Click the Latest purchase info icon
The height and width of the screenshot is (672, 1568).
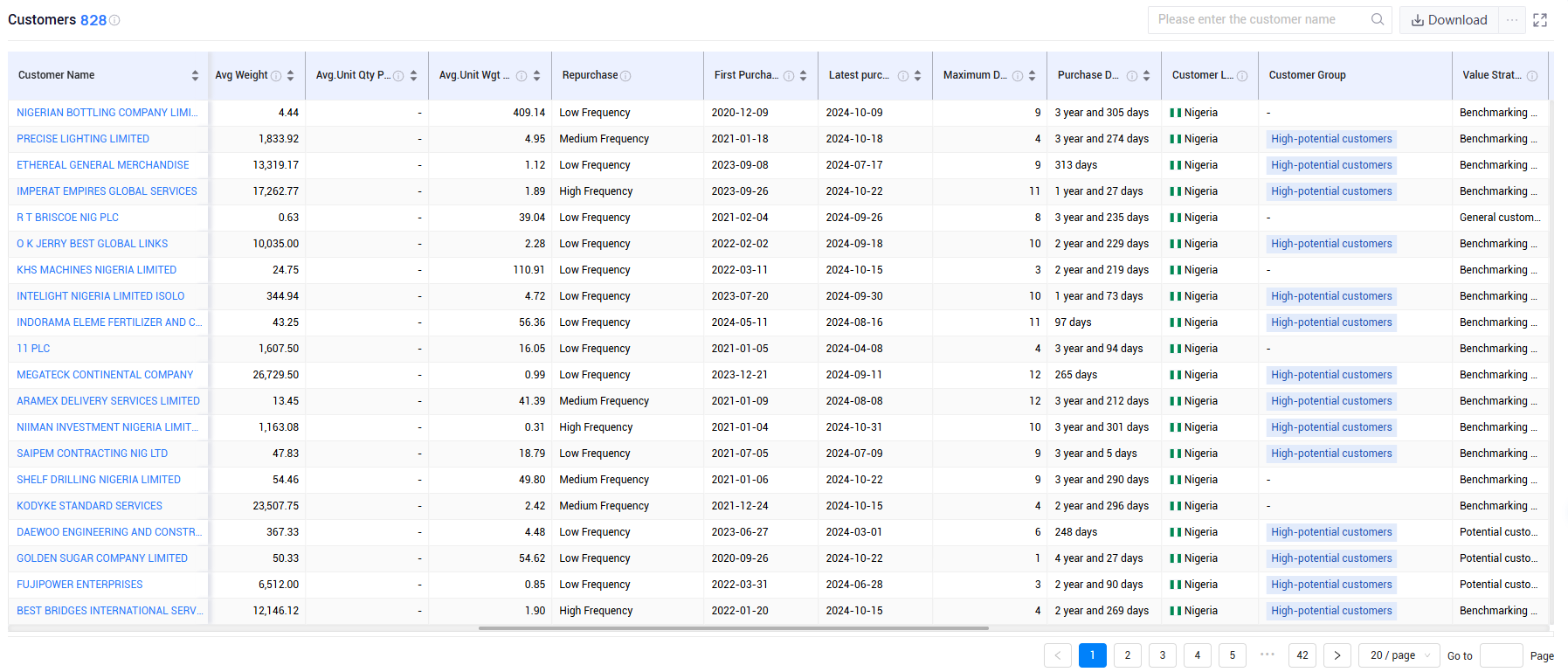pos(903,76)
